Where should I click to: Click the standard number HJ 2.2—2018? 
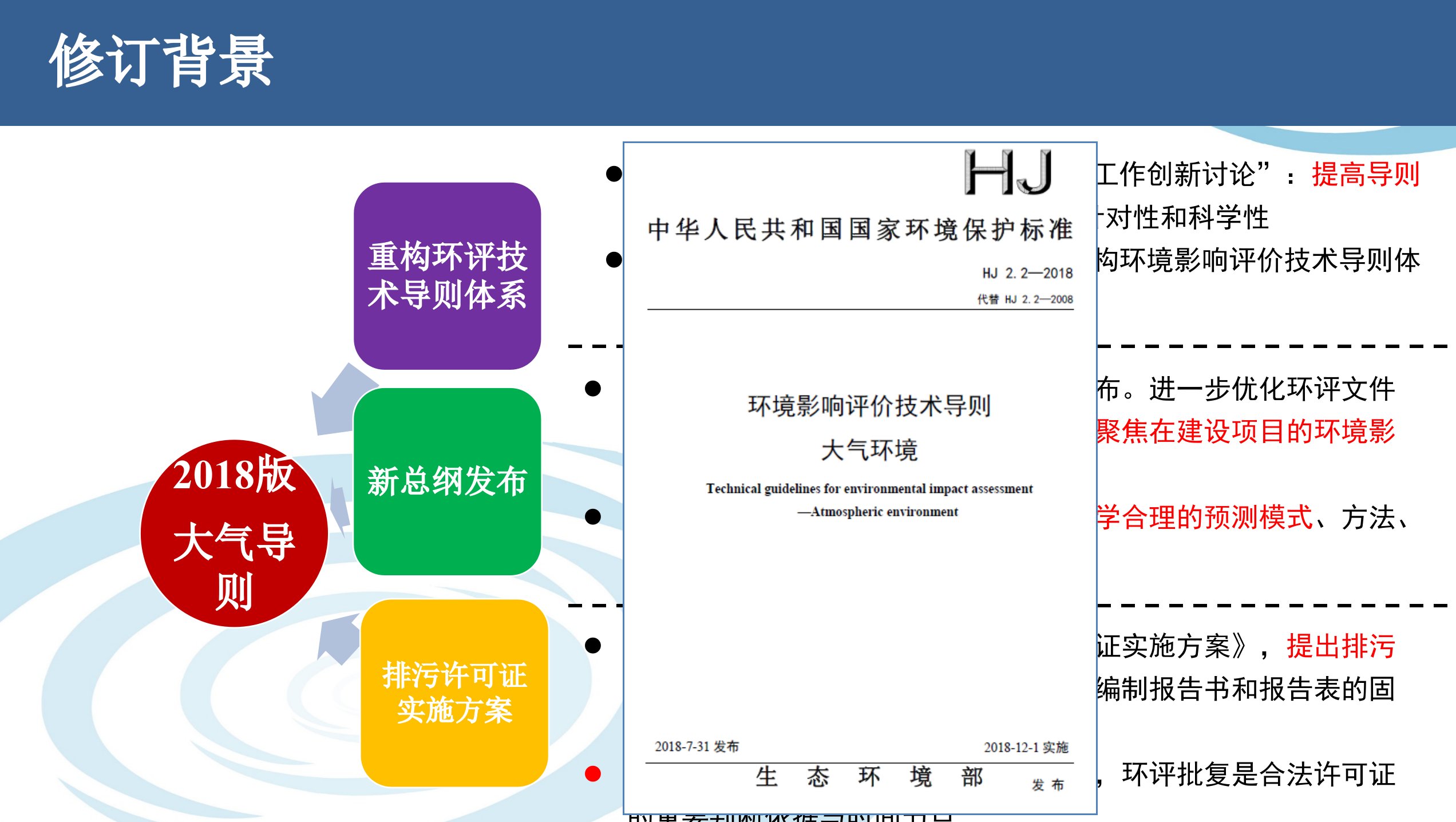tap(1027, 273)
